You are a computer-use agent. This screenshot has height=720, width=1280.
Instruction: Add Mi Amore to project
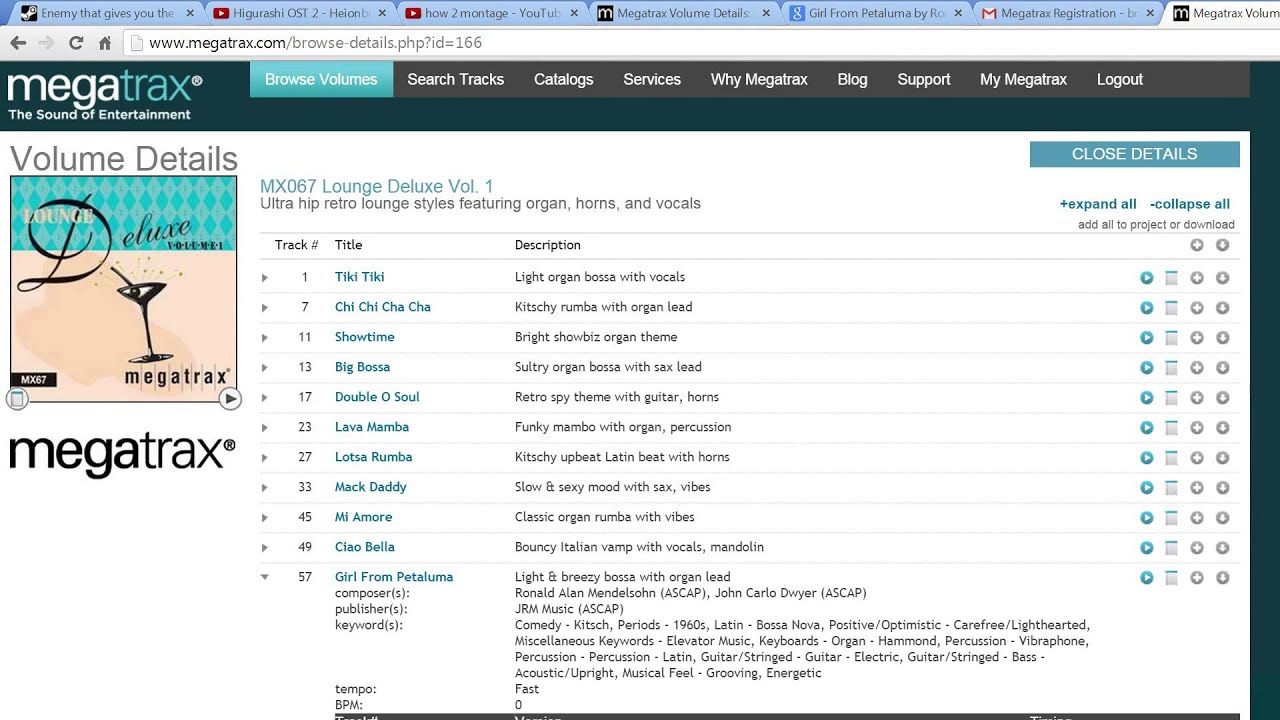[x=1197, y=518]
